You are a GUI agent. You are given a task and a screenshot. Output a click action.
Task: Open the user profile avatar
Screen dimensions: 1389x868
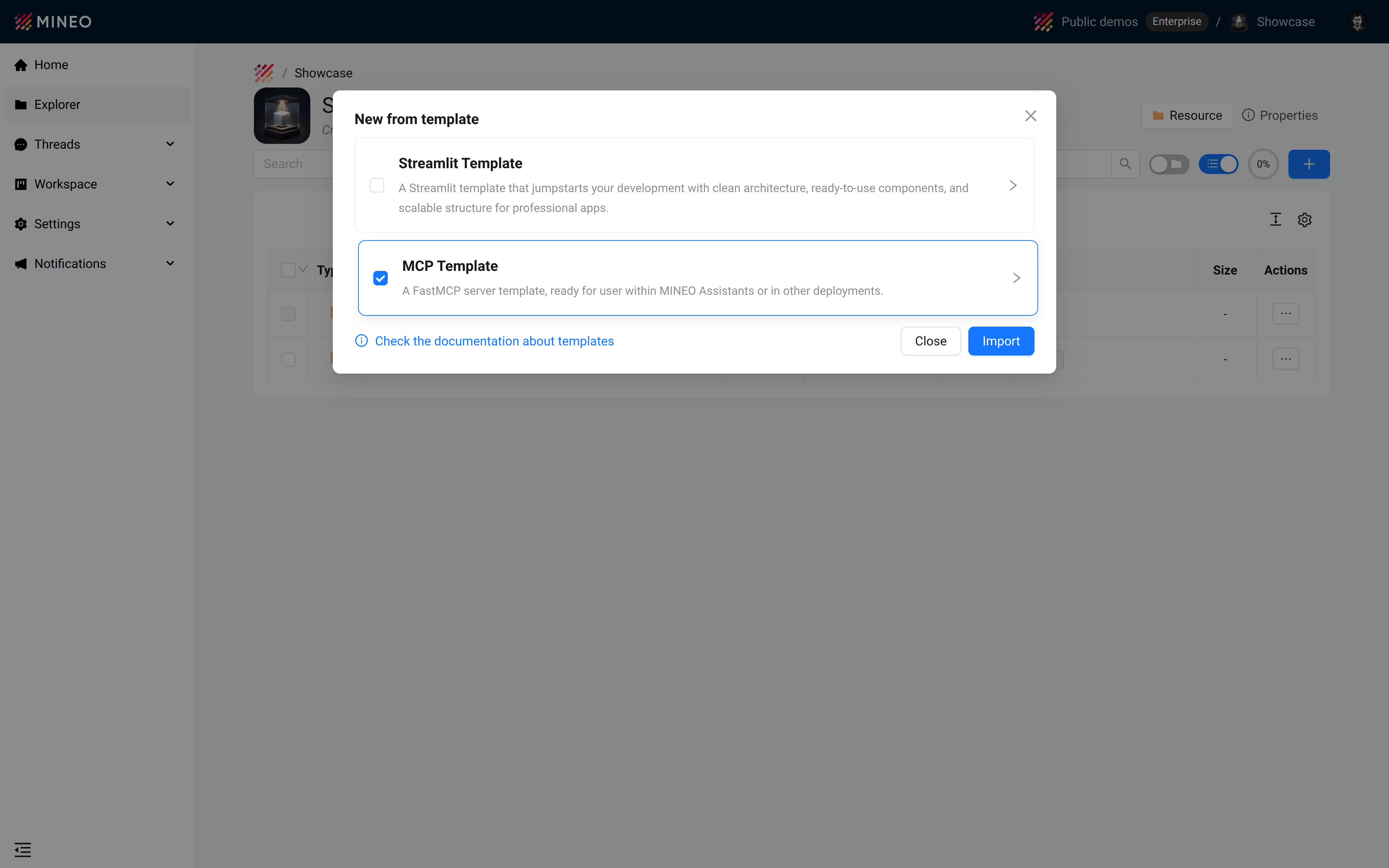pyautogui.click(x=1358, y=22)
